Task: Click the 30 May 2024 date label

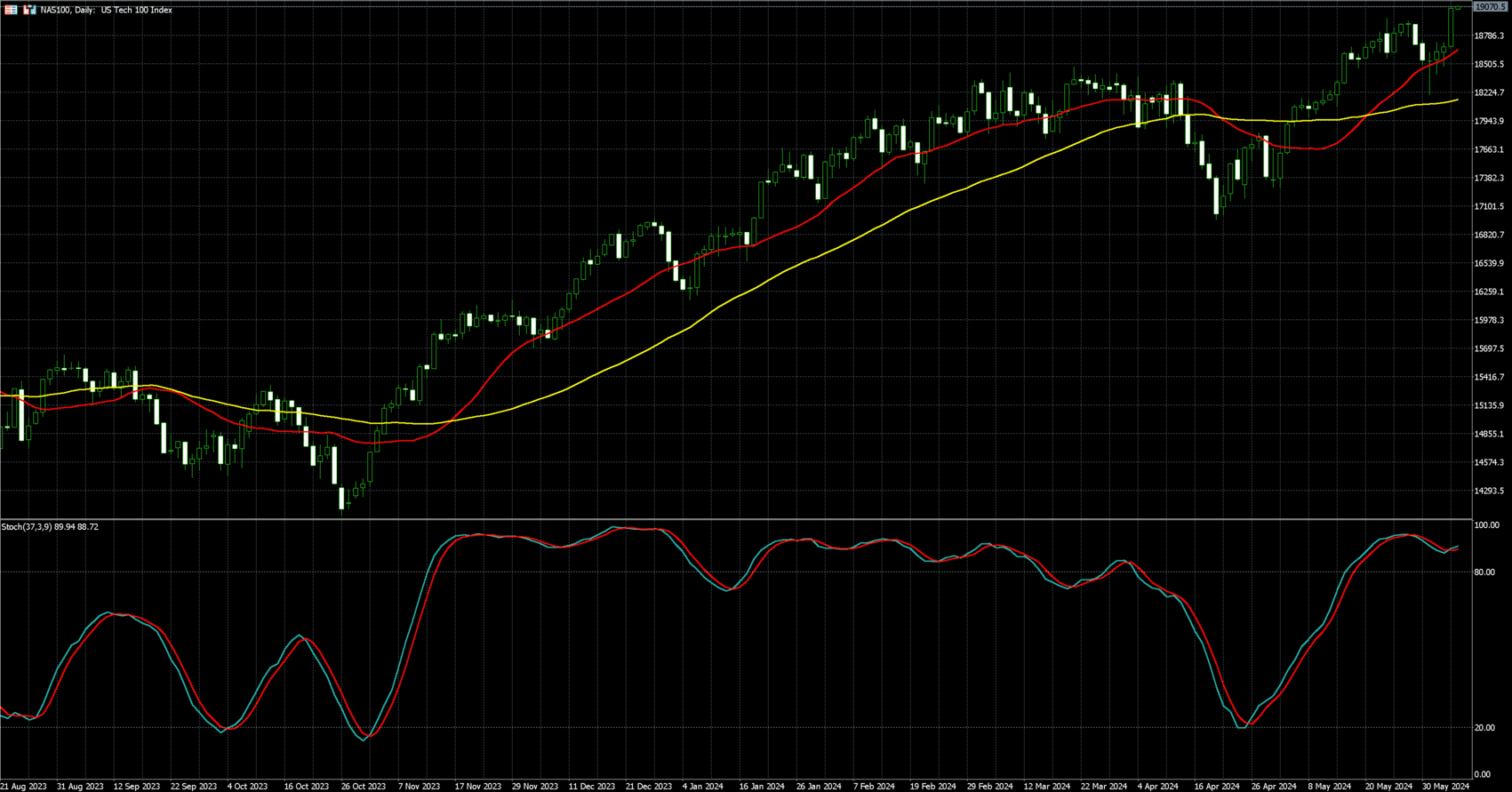Action: pos(1447,787)
